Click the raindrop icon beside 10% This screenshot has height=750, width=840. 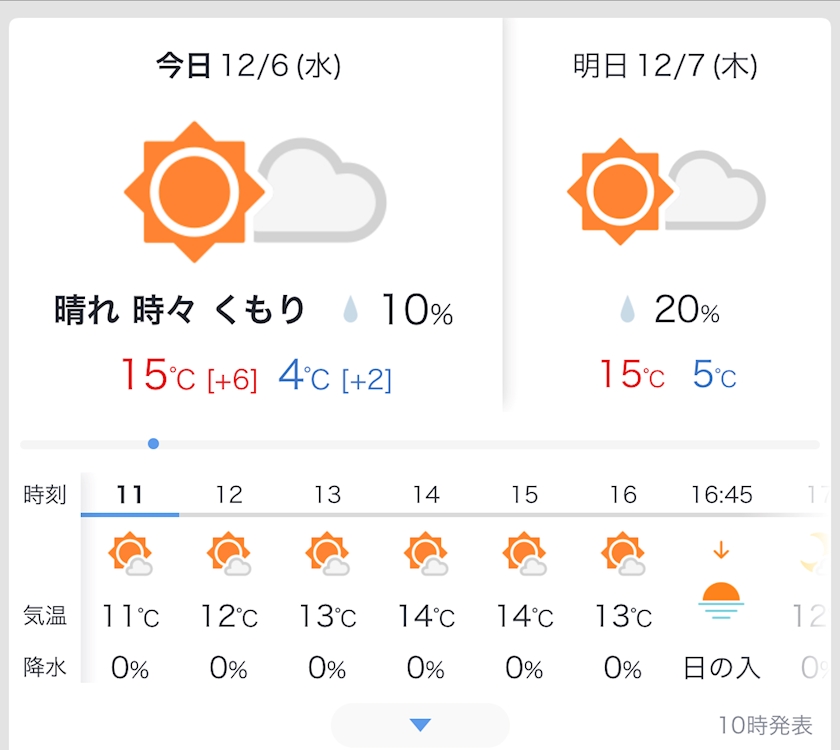350,311
